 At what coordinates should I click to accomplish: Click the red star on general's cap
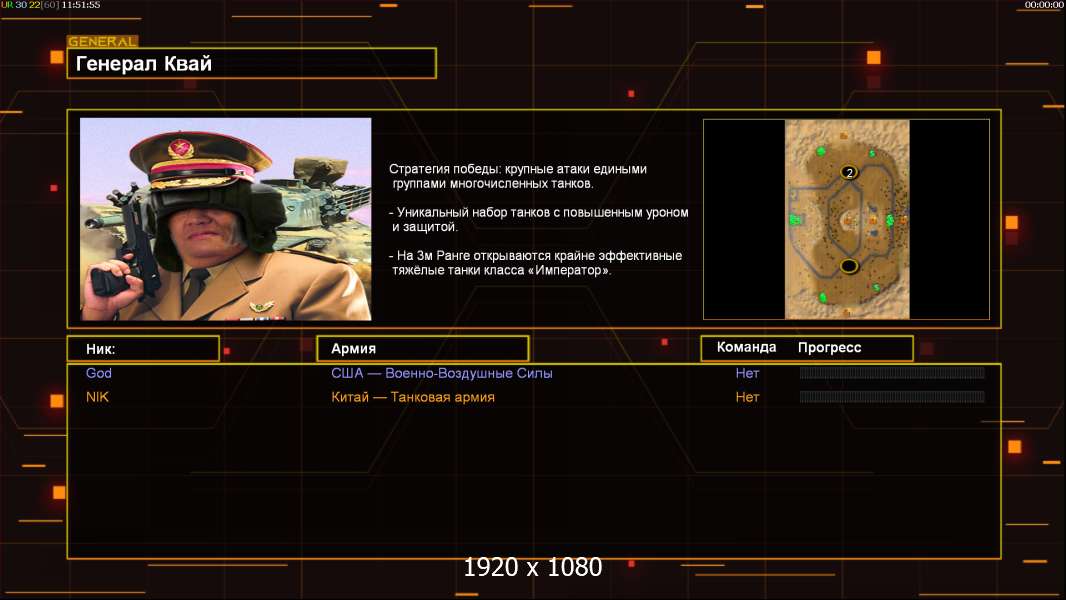coord(182,149)
